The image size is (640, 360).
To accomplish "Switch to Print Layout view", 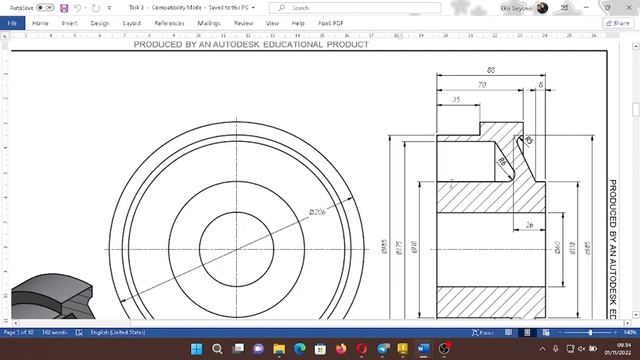I will coord(527,333).
